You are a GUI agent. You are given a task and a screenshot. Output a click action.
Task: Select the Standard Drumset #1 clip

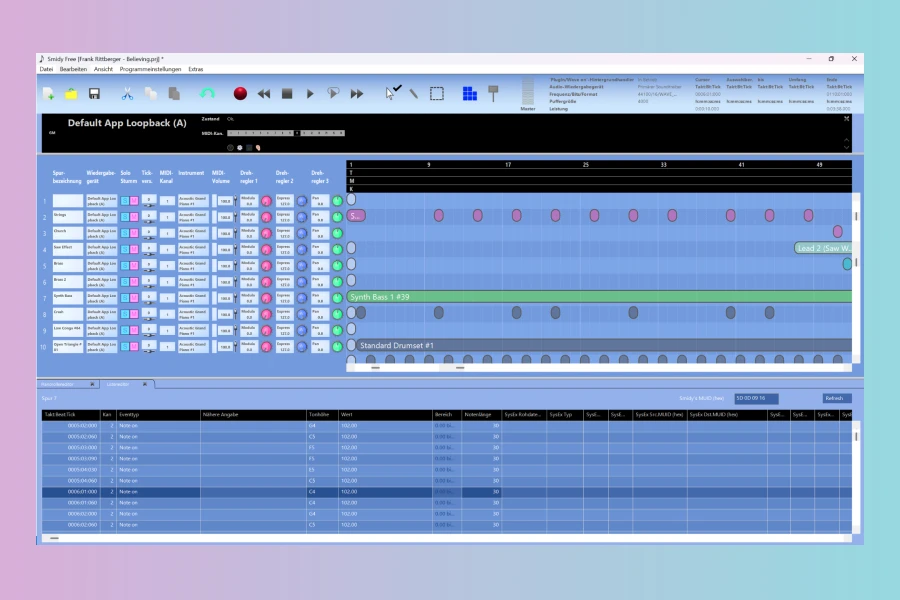pos(604,345)
